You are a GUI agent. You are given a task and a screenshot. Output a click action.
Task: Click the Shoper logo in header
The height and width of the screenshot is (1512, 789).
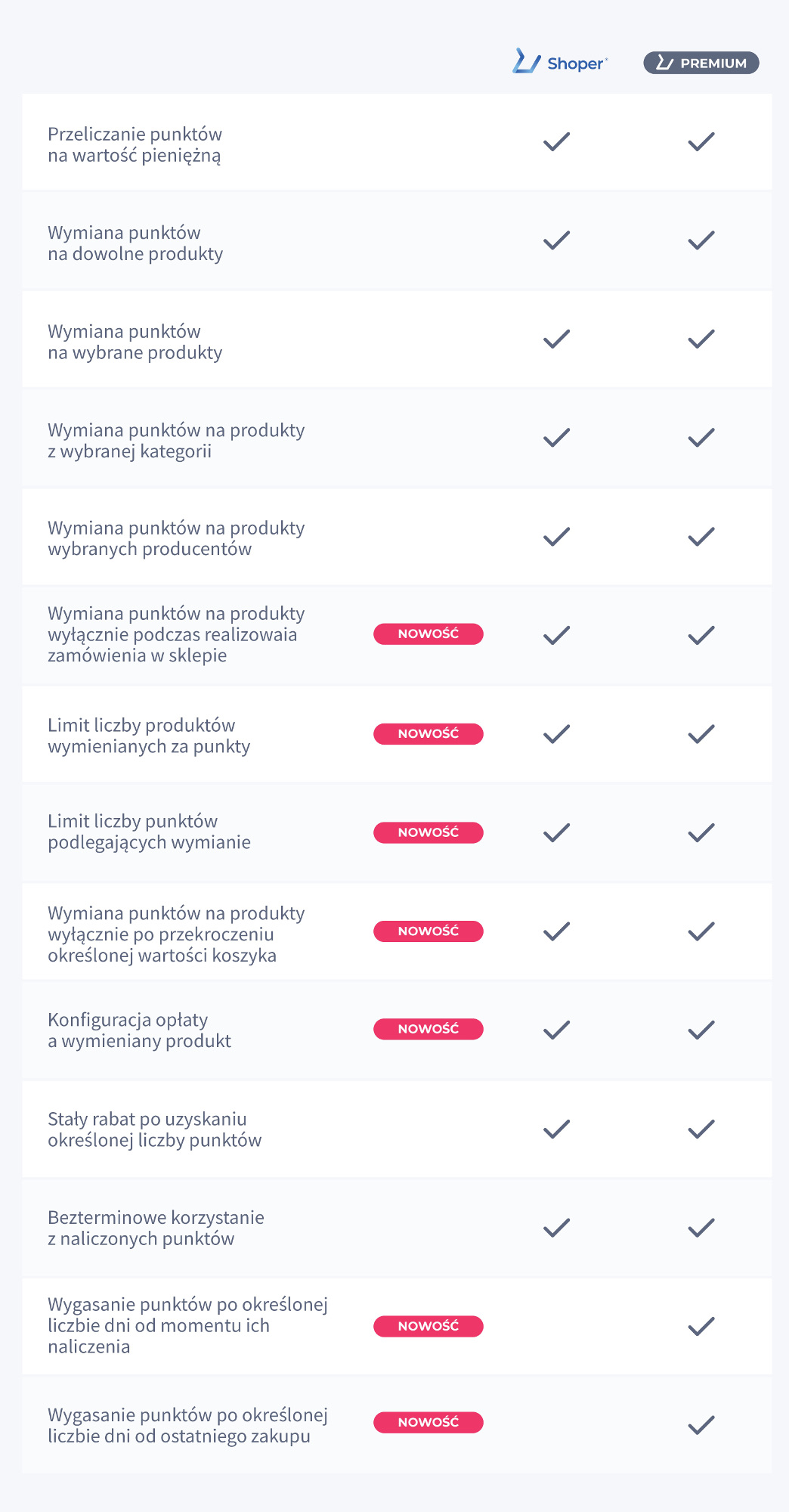560,62
